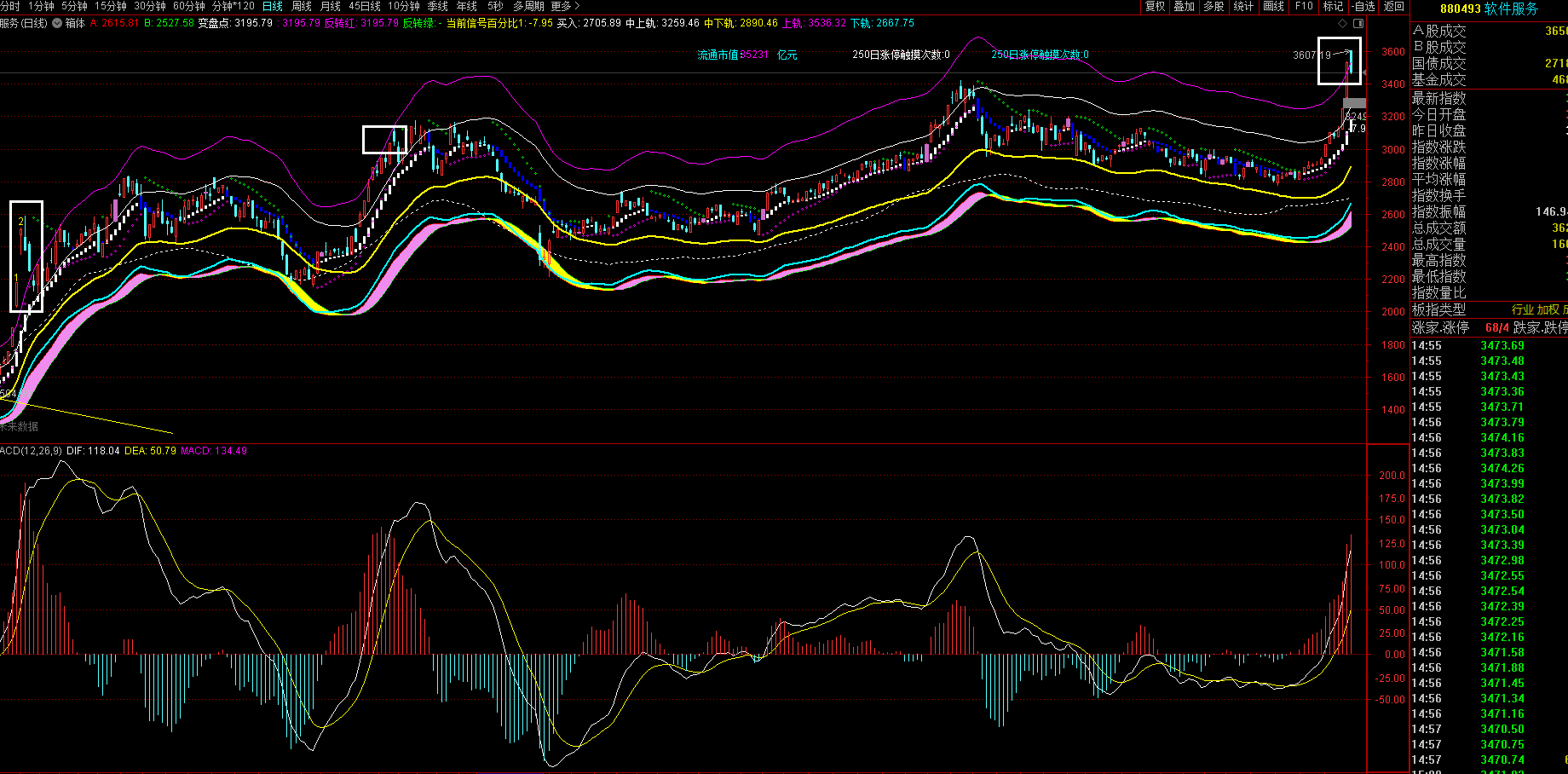Expand the 更多 periods menu
This screenshot has height=774, width=1568.
click(x=565, y=7)
